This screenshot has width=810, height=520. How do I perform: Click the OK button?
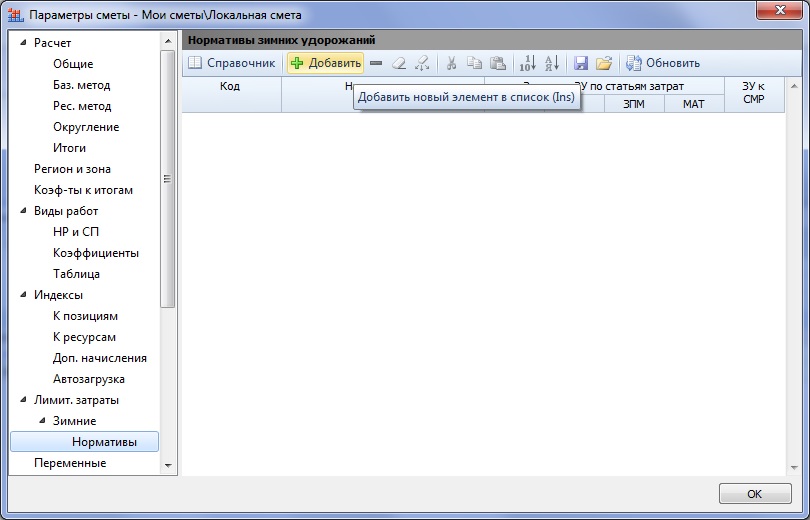pyautogui.click(x=755, y=494)
